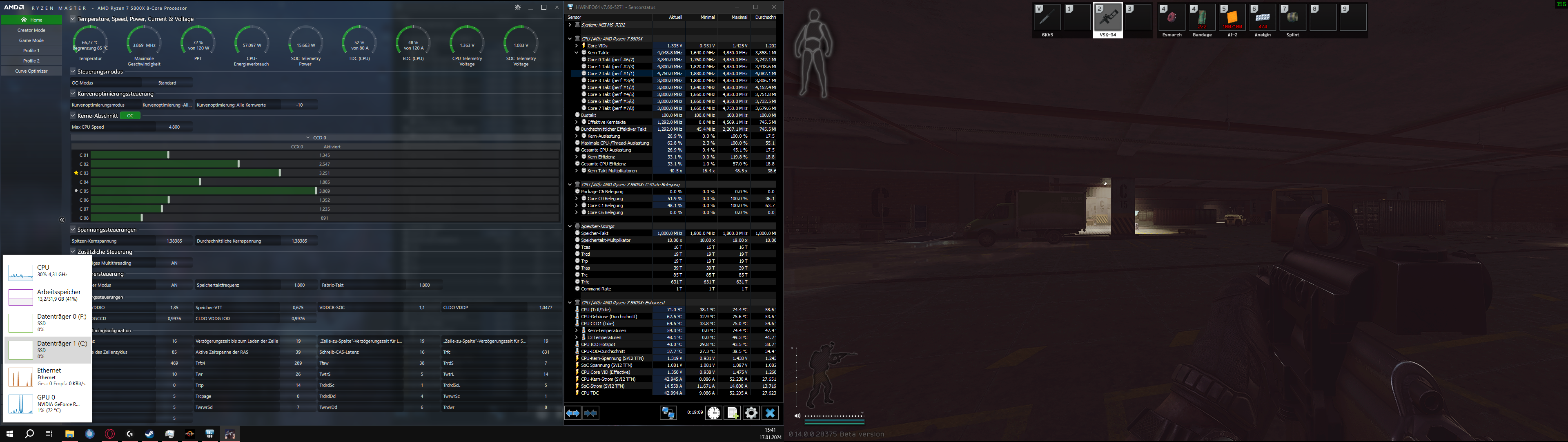Collapse the Kern-Takte tree node

click(x=577, y=53)
